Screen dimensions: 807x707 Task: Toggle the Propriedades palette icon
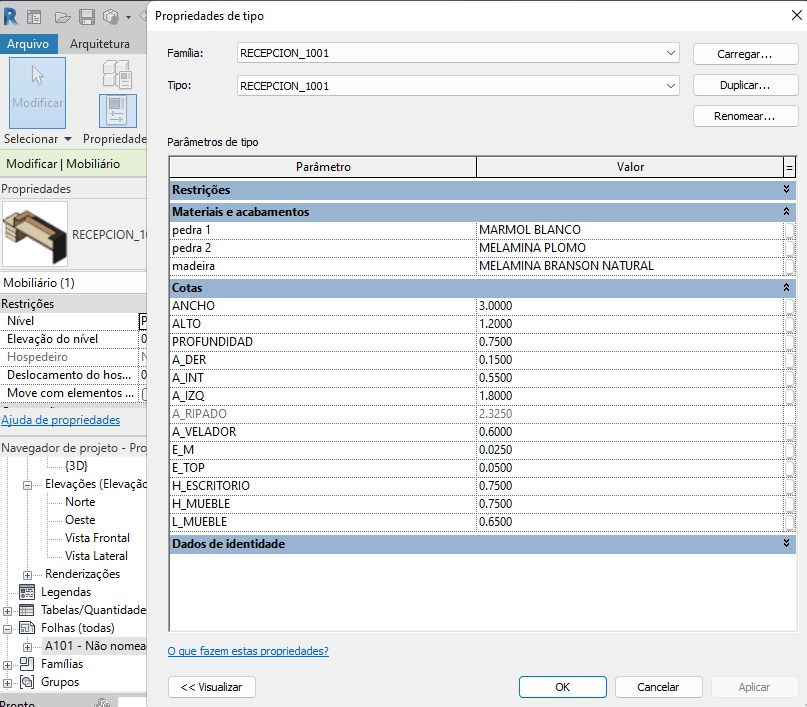coord(117,111)
